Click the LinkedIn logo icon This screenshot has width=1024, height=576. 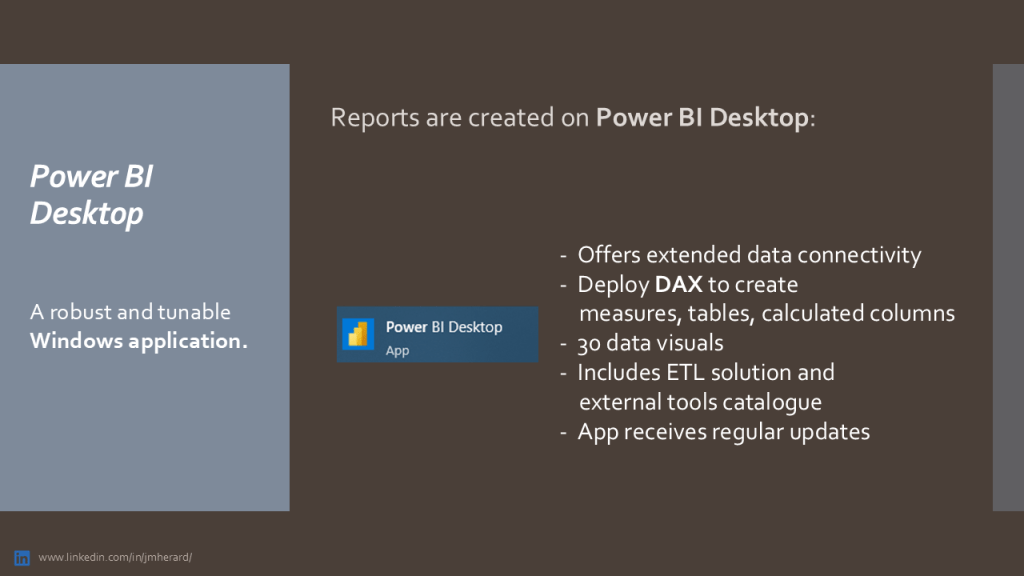click(21, 557)
